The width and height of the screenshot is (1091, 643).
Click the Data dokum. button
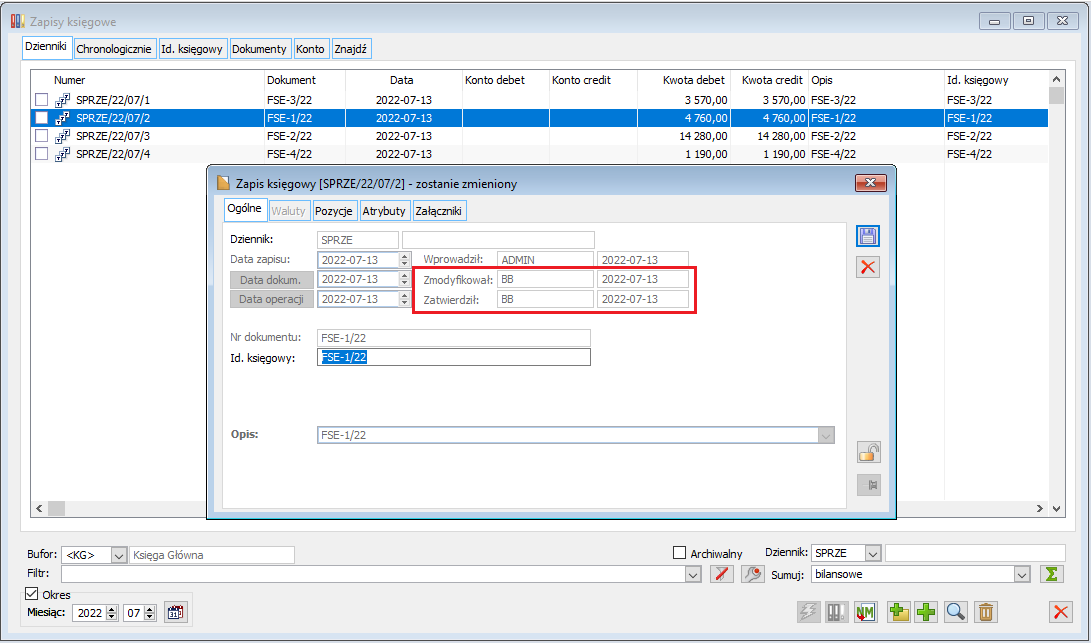271,280
